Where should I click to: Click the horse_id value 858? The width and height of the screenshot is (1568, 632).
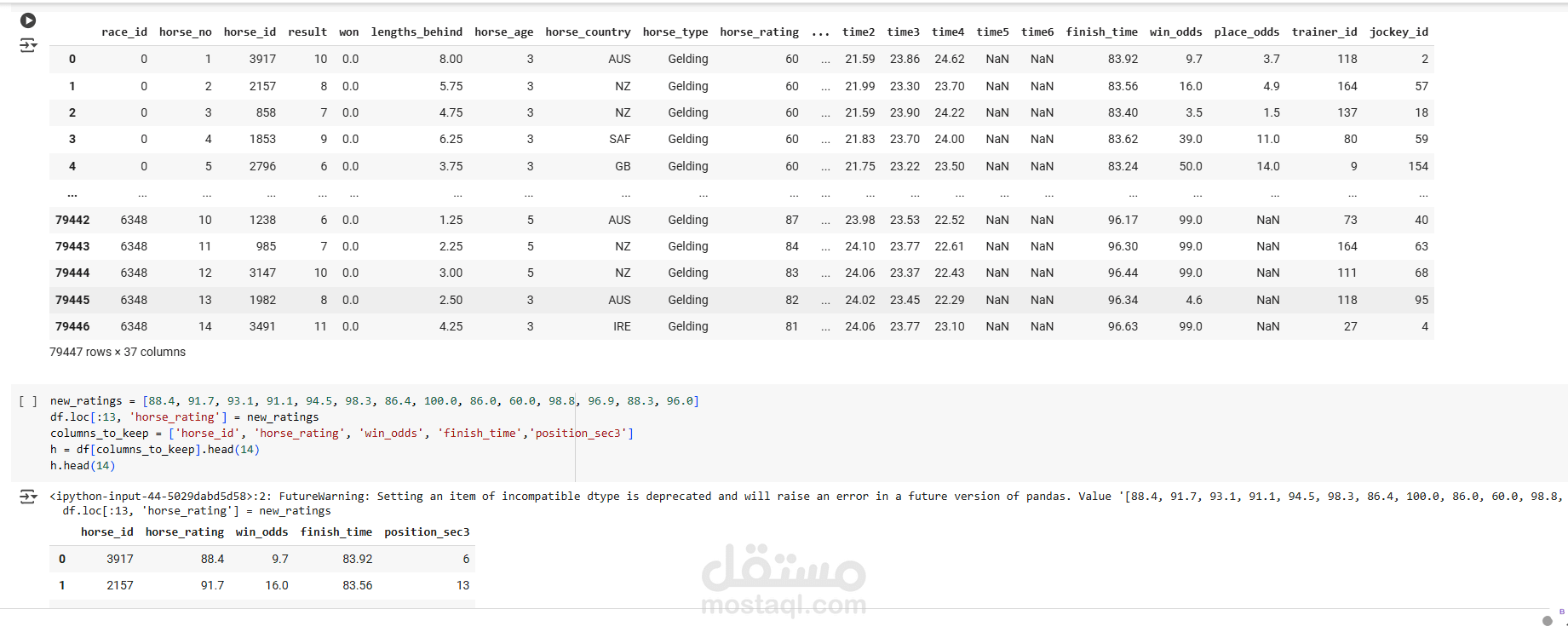click(266, 113)
